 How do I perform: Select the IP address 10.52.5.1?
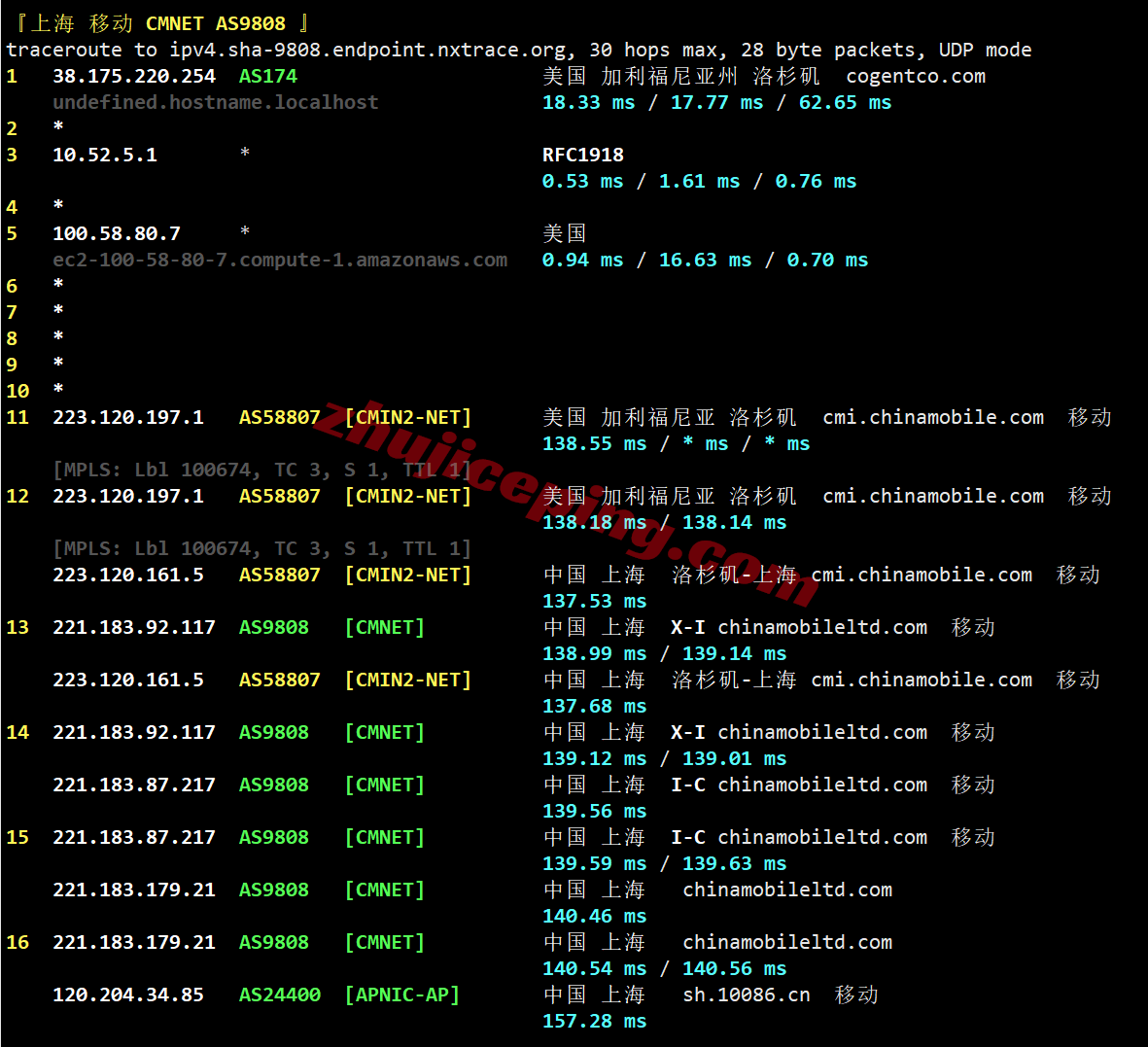click(105, 156)
